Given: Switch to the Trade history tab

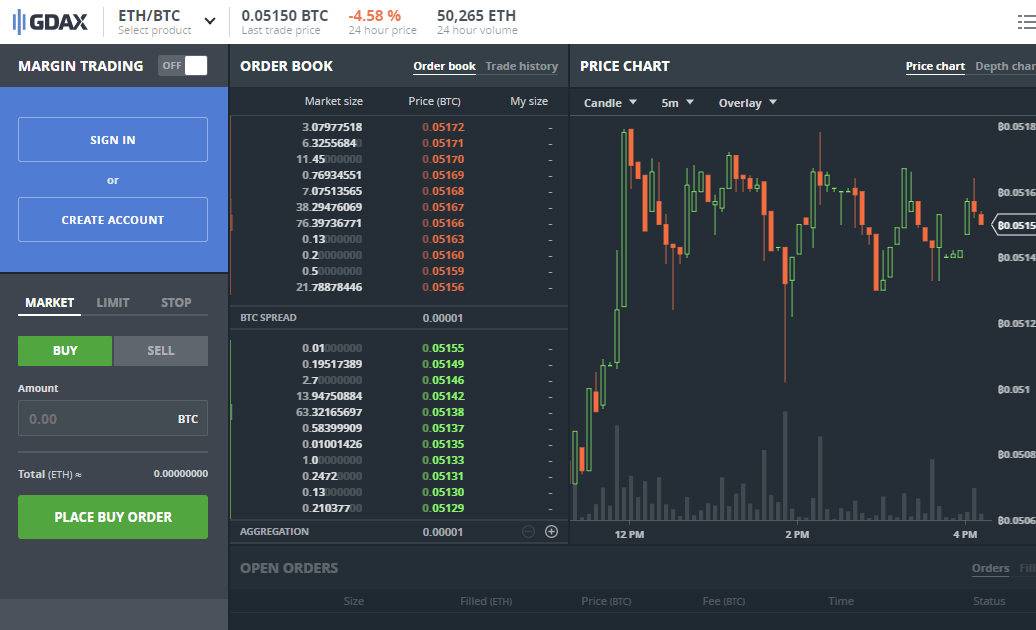Looking at the screenshot, I should 521,66.
